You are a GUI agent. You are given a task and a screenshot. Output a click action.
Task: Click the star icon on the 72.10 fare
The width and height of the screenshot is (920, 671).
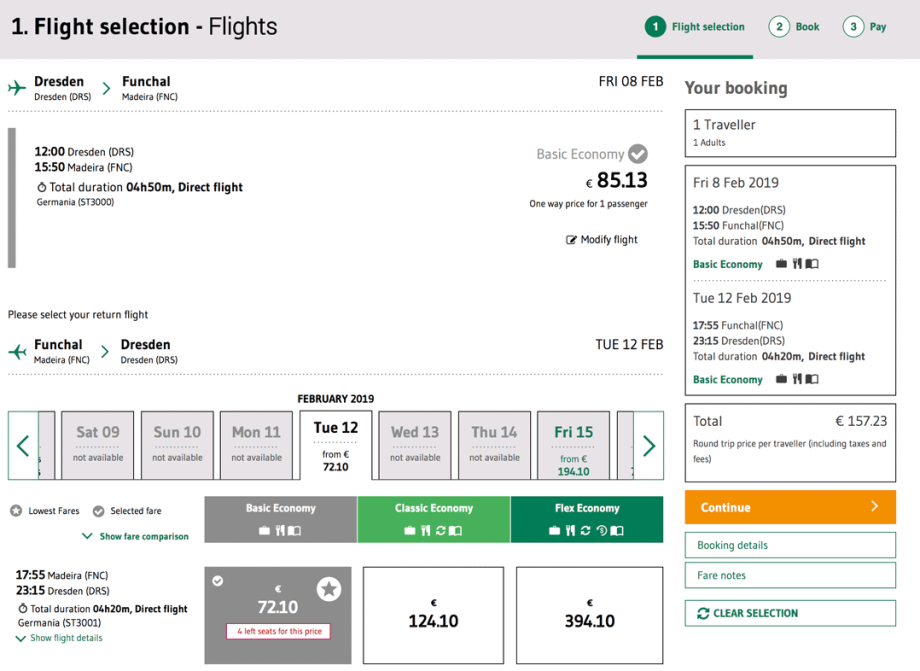point(329,590)
